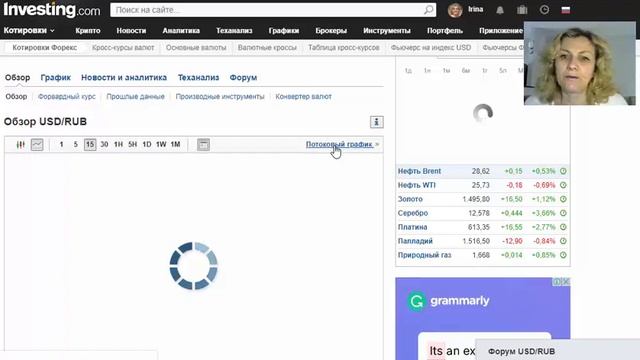This screenshot has width=640, height=360.
Task: Select 1M chart interval
Action: [x=176, y=144]
